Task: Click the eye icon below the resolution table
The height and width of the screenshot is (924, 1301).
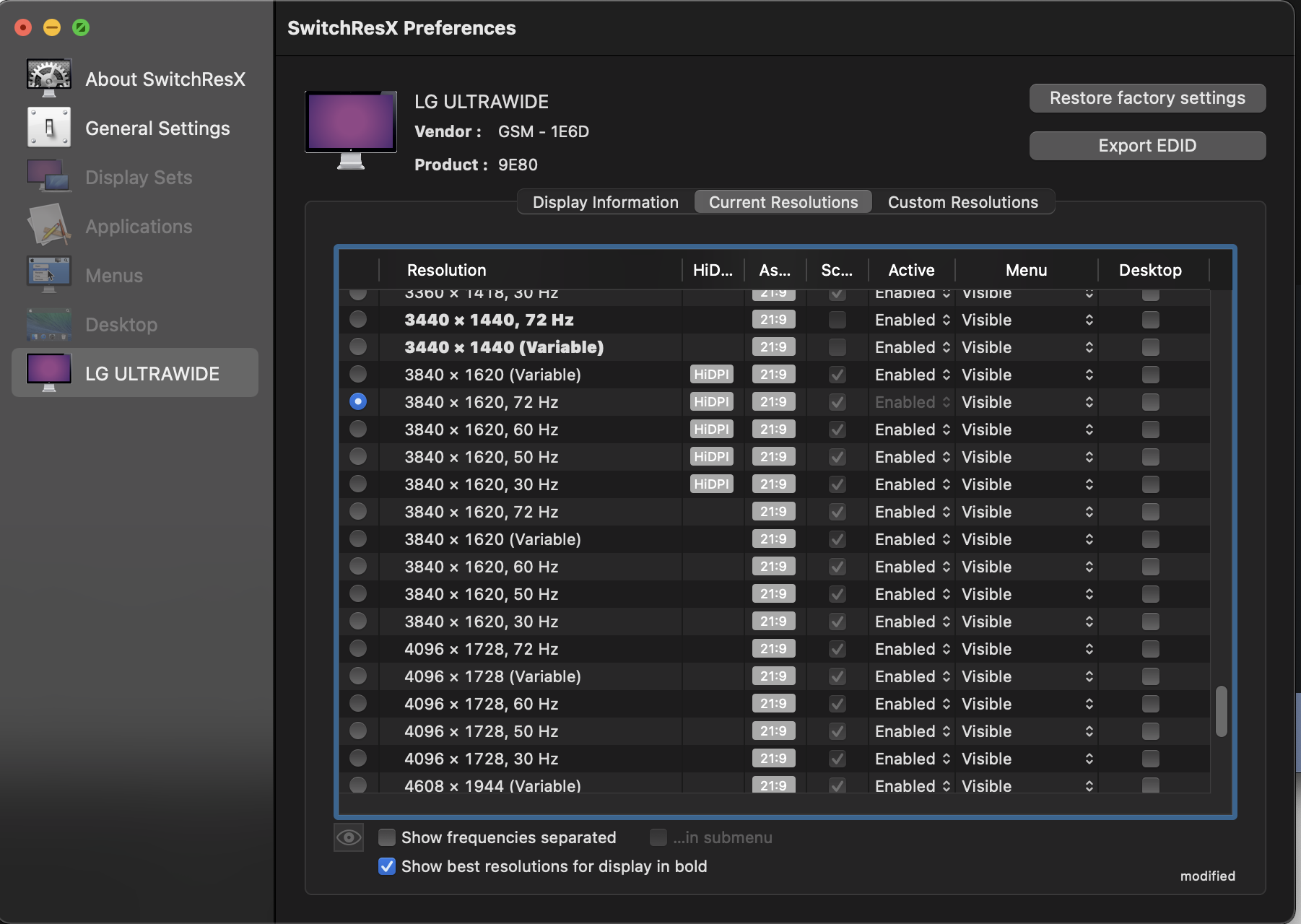Action: (x=349, y=837)
